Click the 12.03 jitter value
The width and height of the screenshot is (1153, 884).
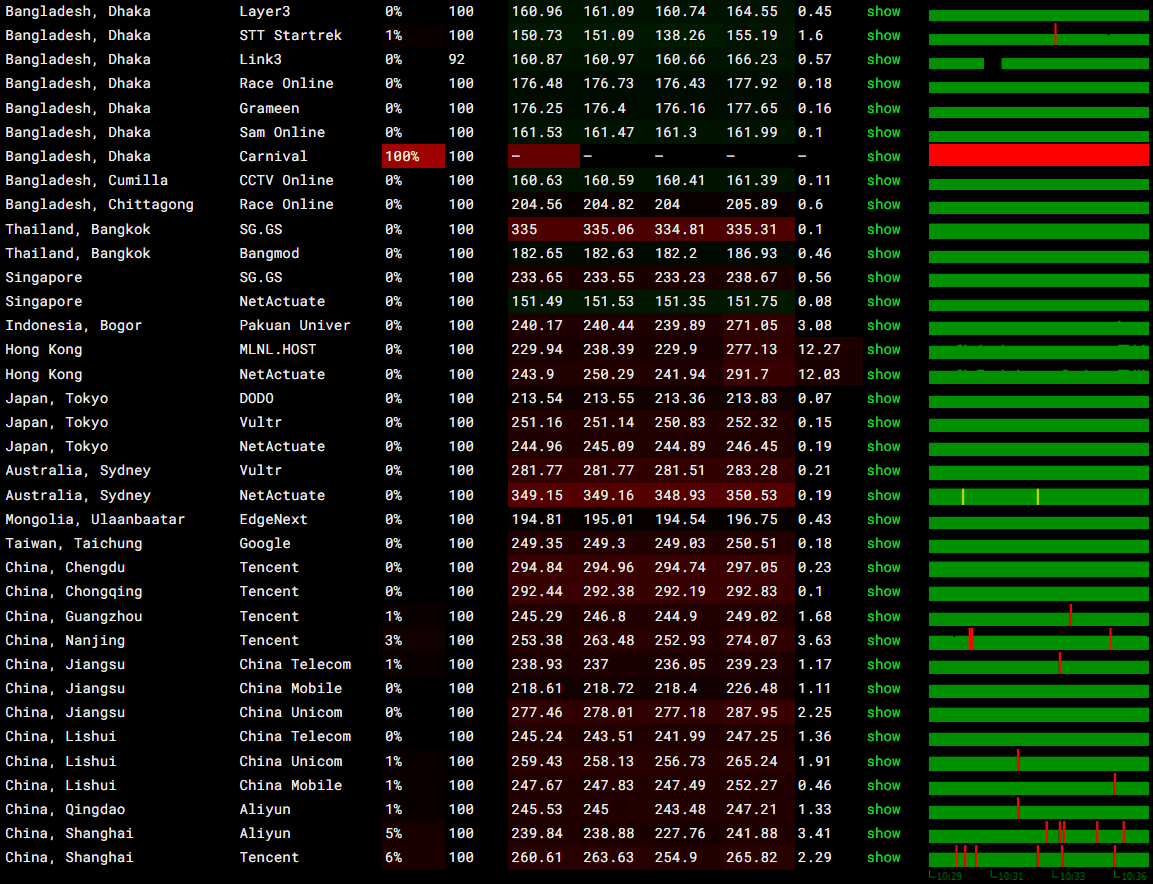click(x=819, y=374)
